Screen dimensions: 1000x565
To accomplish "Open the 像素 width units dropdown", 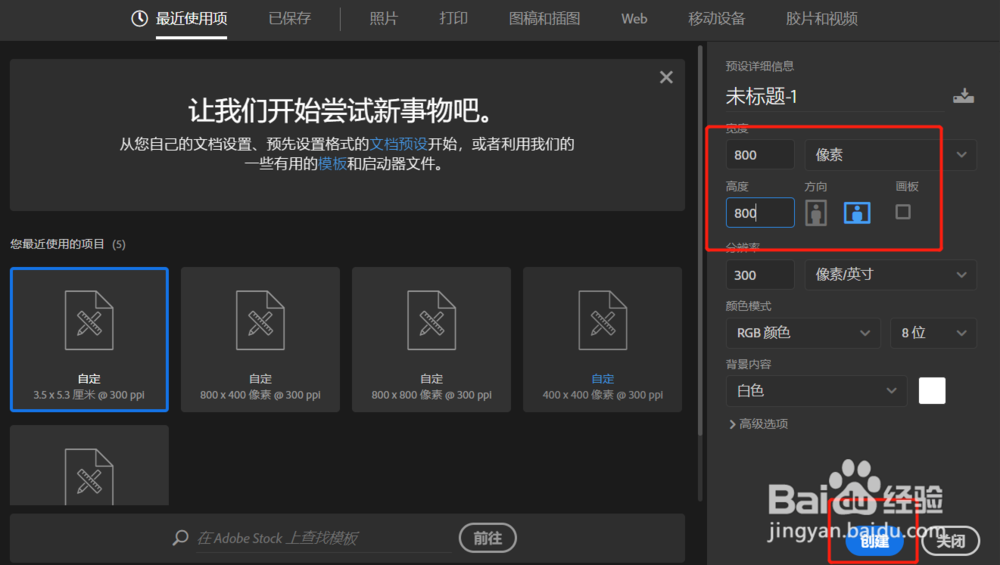I will pos(890,155).
